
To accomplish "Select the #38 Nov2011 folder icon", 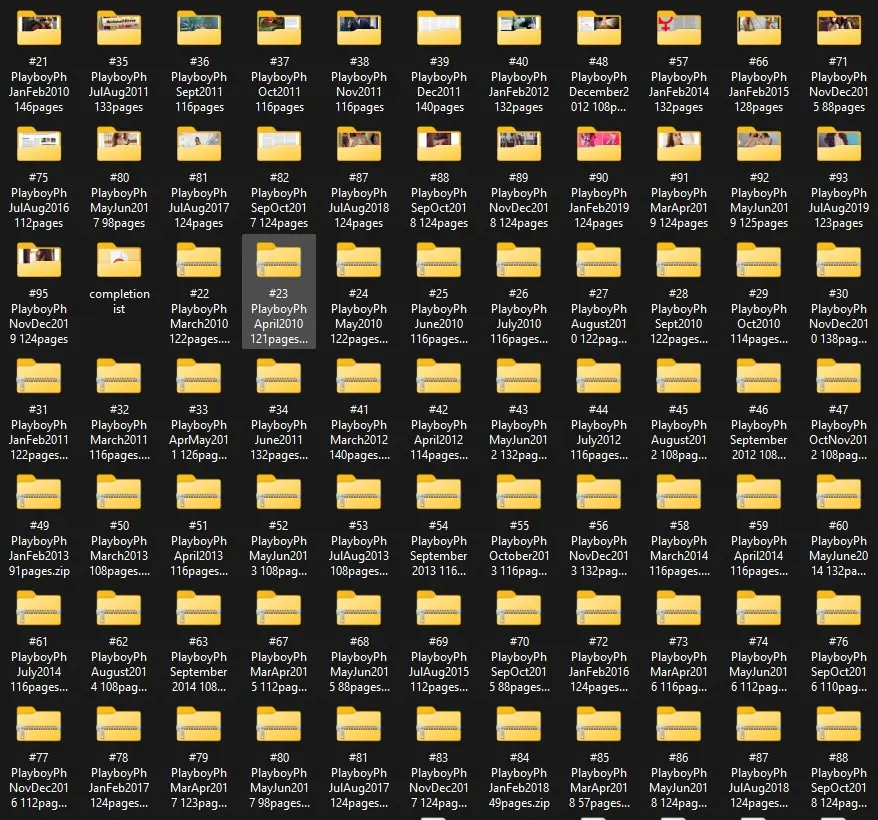I will click(x=359, y=29).
